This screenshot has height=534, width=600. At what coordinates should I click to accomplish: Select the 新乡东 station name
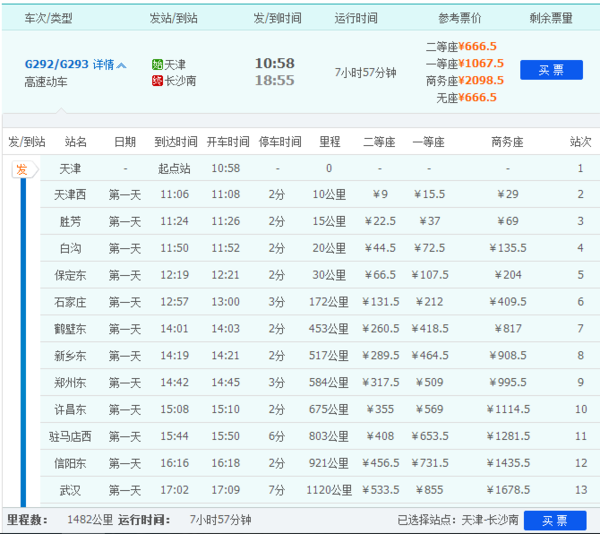click(x=70, y=356)
